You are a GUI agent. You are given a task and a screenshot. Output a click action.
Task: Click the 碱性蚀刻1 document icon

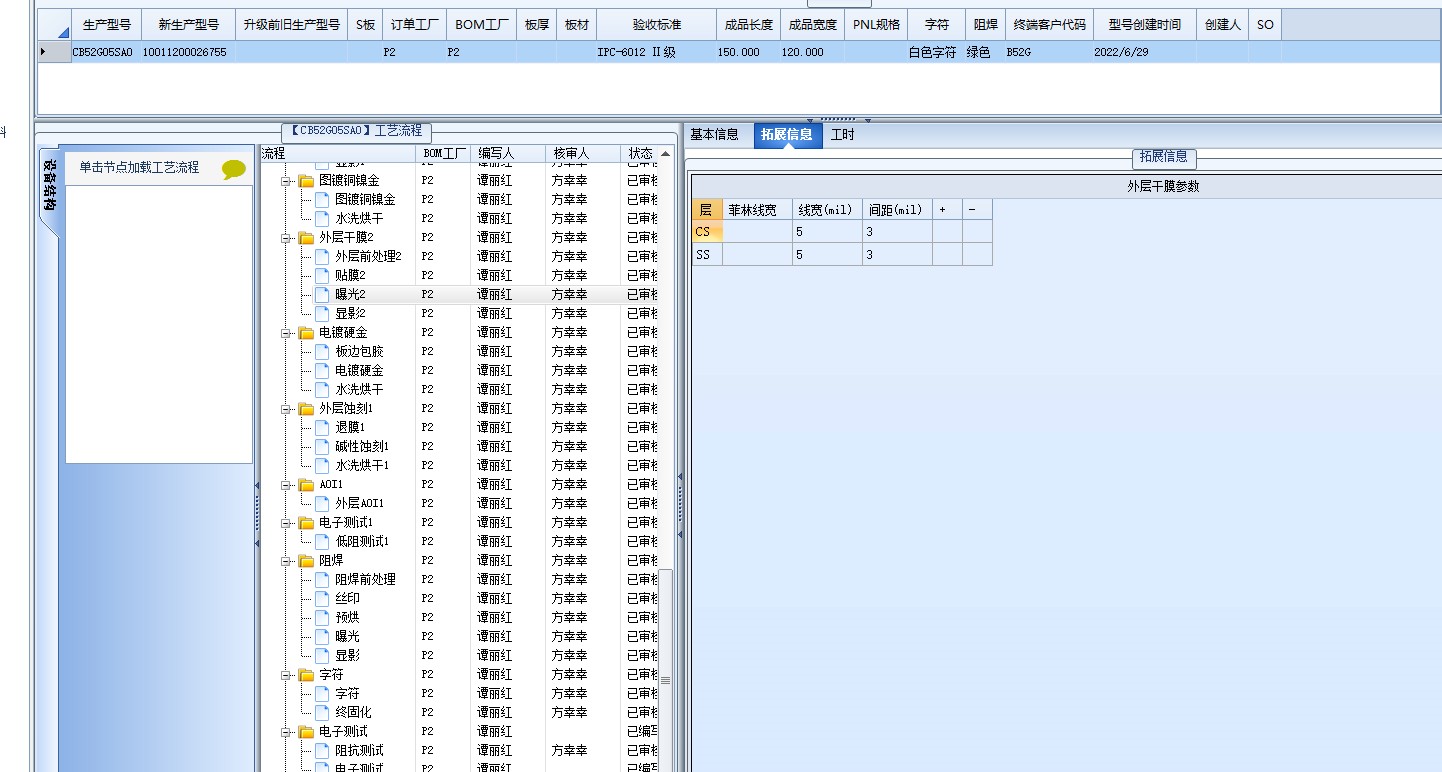click(322, 446)
